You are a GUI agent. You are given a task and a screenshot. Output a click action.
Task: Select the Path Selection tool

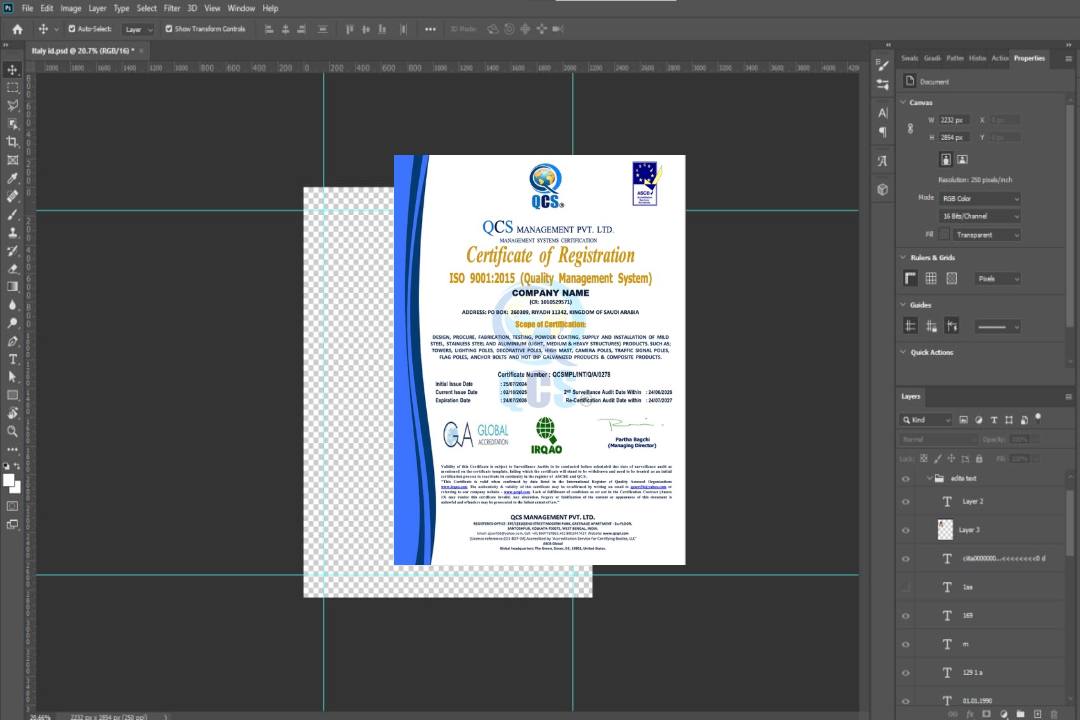click(x=12, y=377)
